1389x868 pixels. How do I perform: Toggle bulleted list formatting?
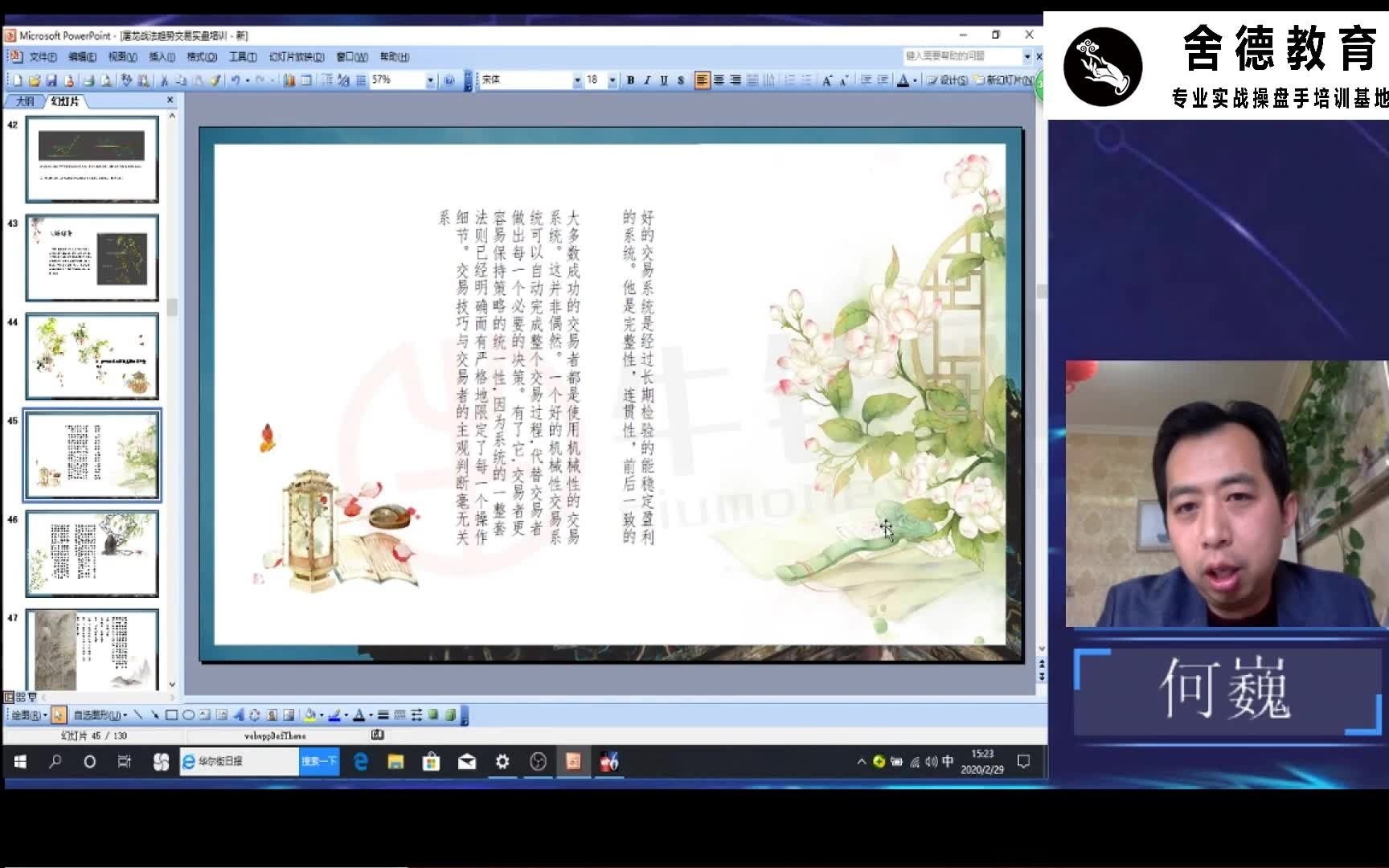[807, 80]
